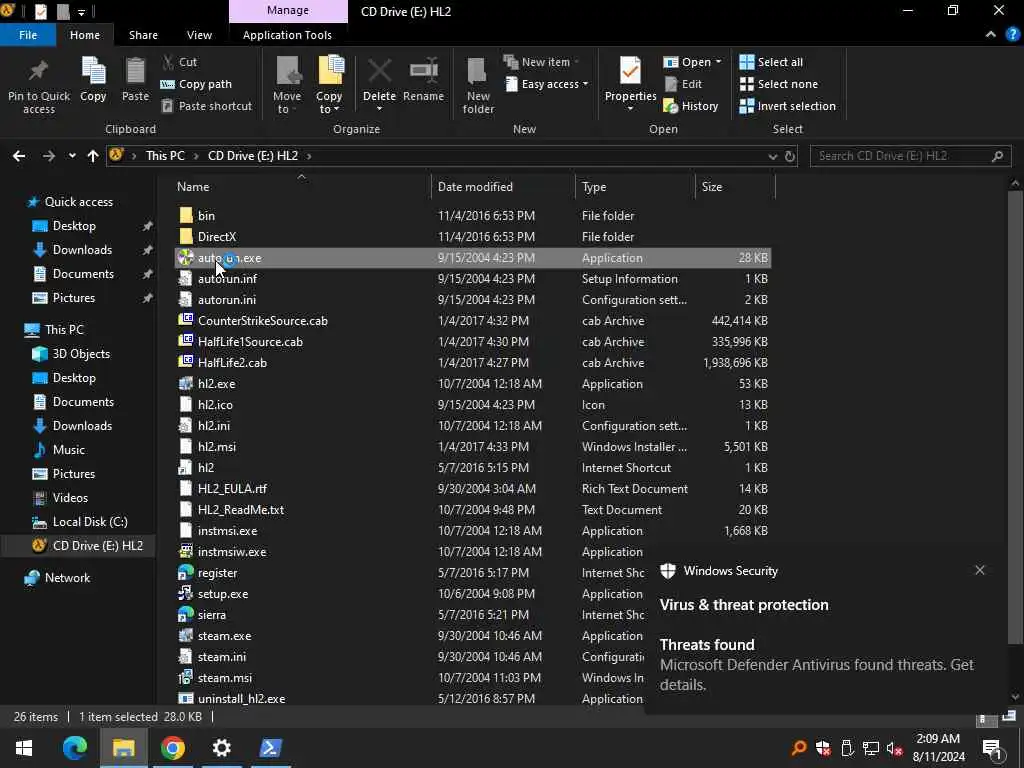Select the HalfLife2.cab file
The image size is (1024, 768).
(x=232, y=362)
